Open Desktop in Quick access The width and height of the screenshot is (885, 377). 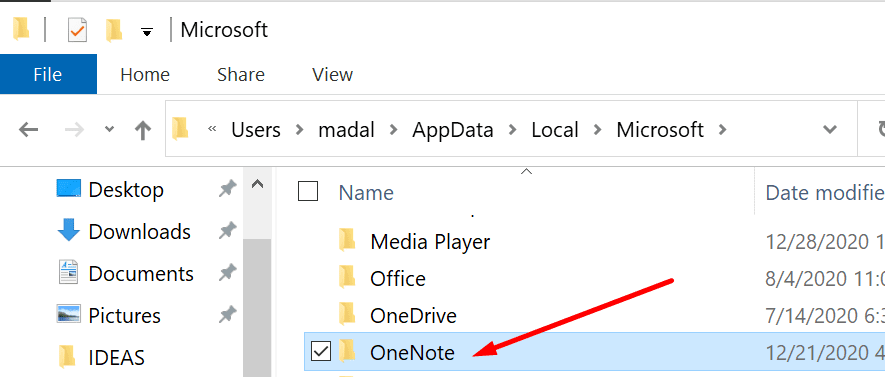point(126,190)
